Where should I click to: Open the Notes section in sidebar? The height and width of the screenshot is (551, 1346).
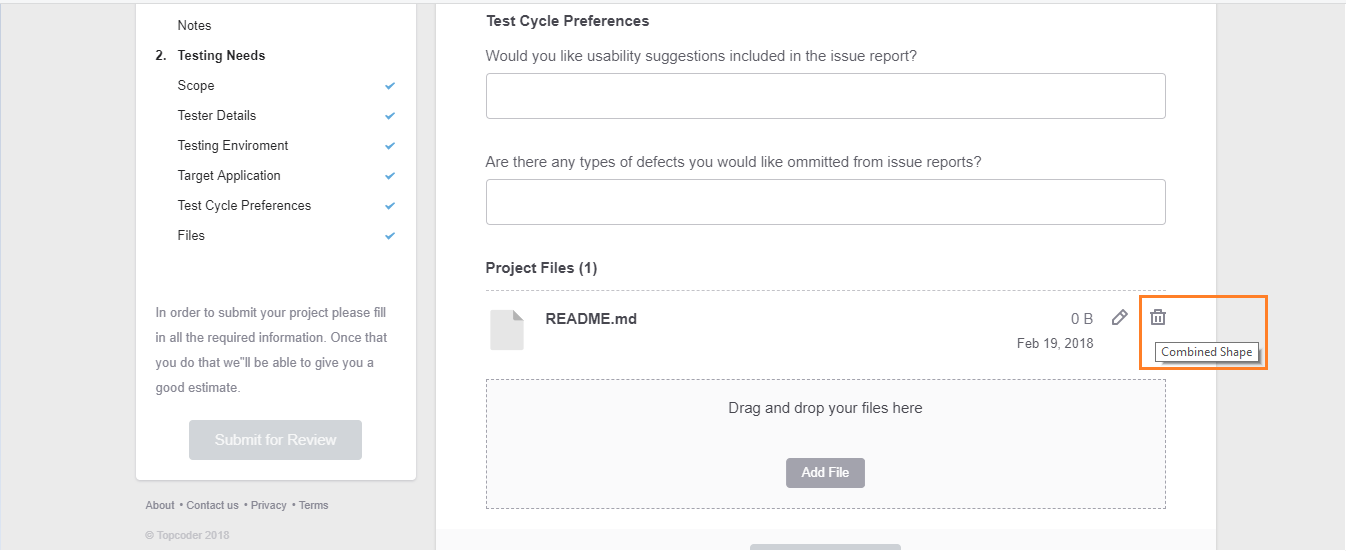coord(195,26)
